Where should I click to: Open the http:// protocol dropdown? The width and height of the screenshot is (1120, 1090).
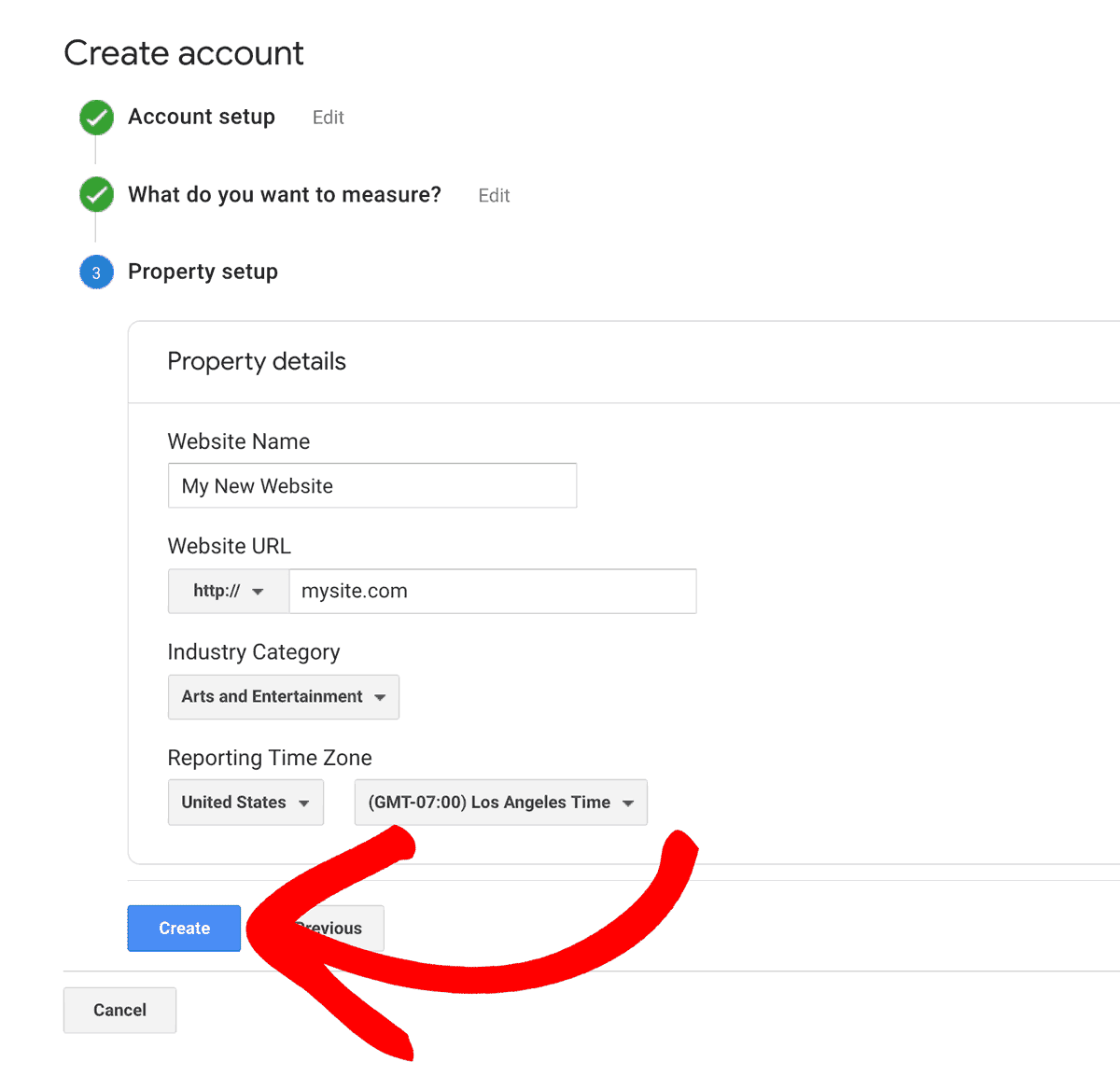coord(228,592)
